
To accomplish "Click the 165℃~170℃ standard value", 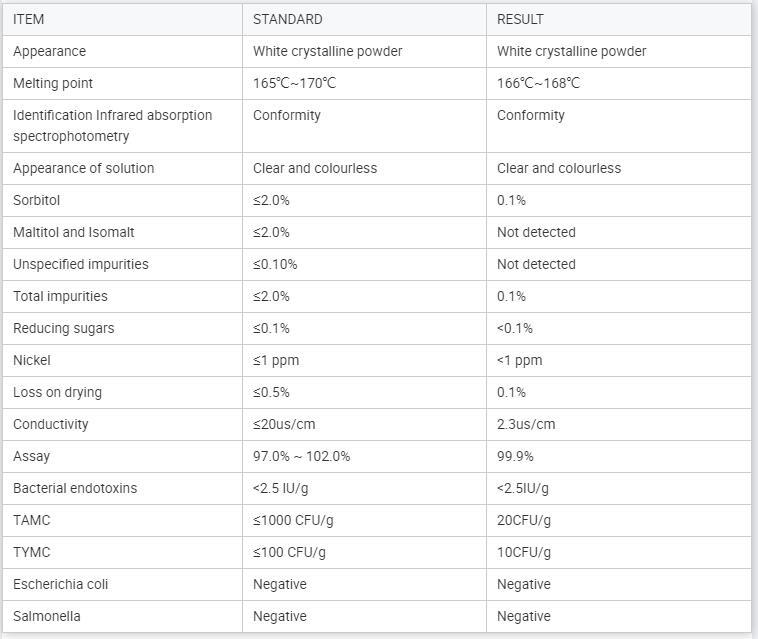I will pyautogui.click(x=294, y=83).
